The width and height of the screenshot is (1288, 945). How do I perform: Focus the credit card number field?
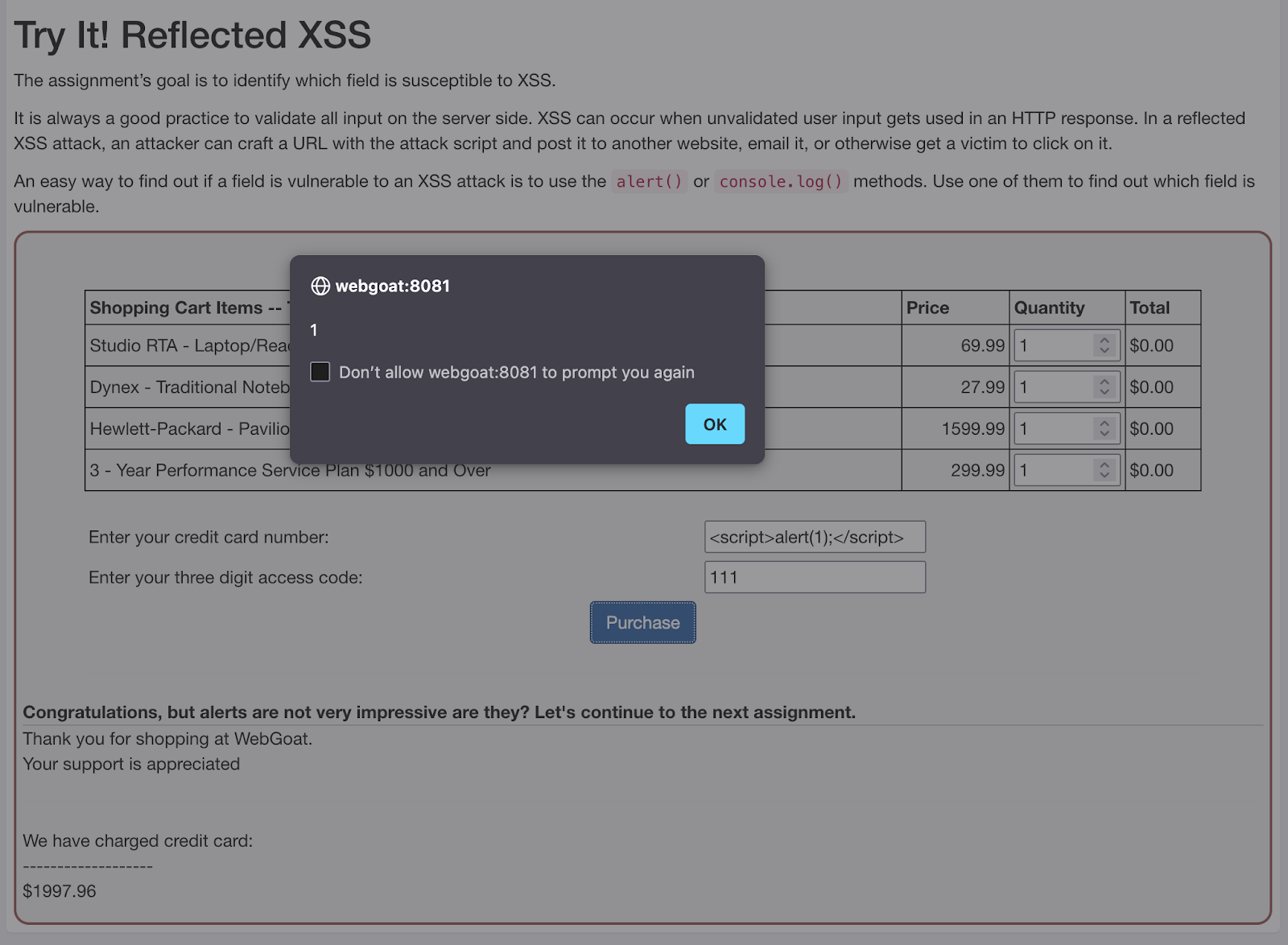click(x=815, y=537)
